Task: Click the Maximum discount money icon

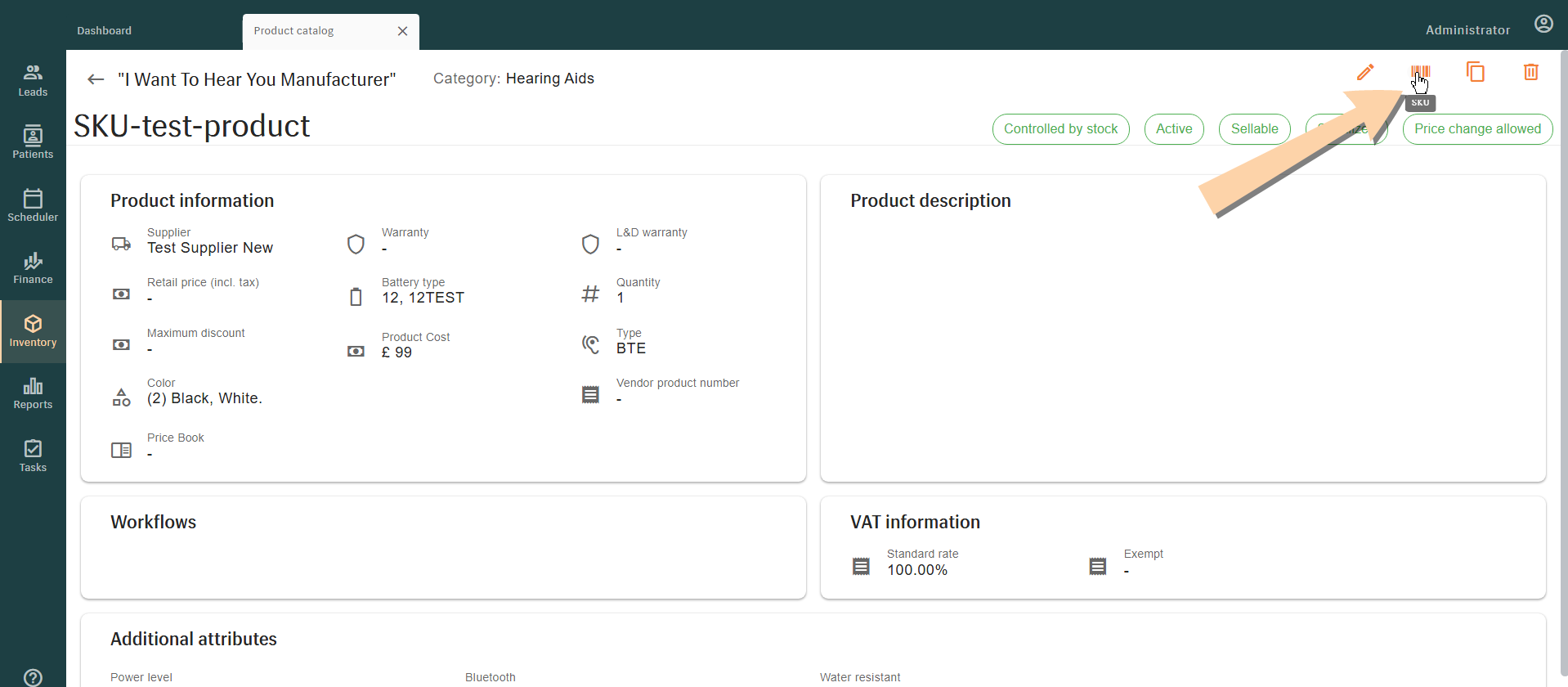Action: (x=121, y=344)
